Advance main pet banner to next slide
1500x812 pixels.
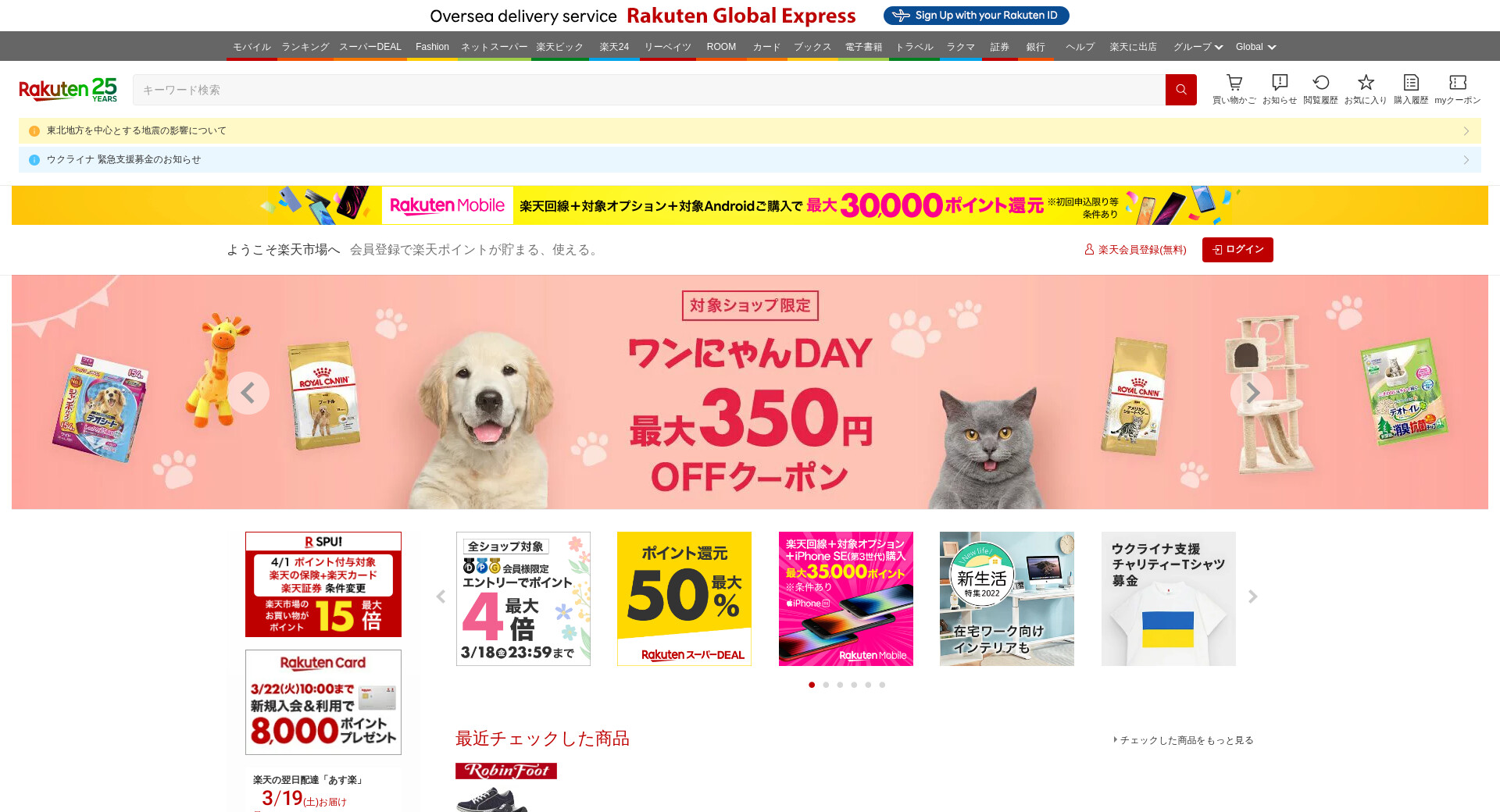point(1252,393)
